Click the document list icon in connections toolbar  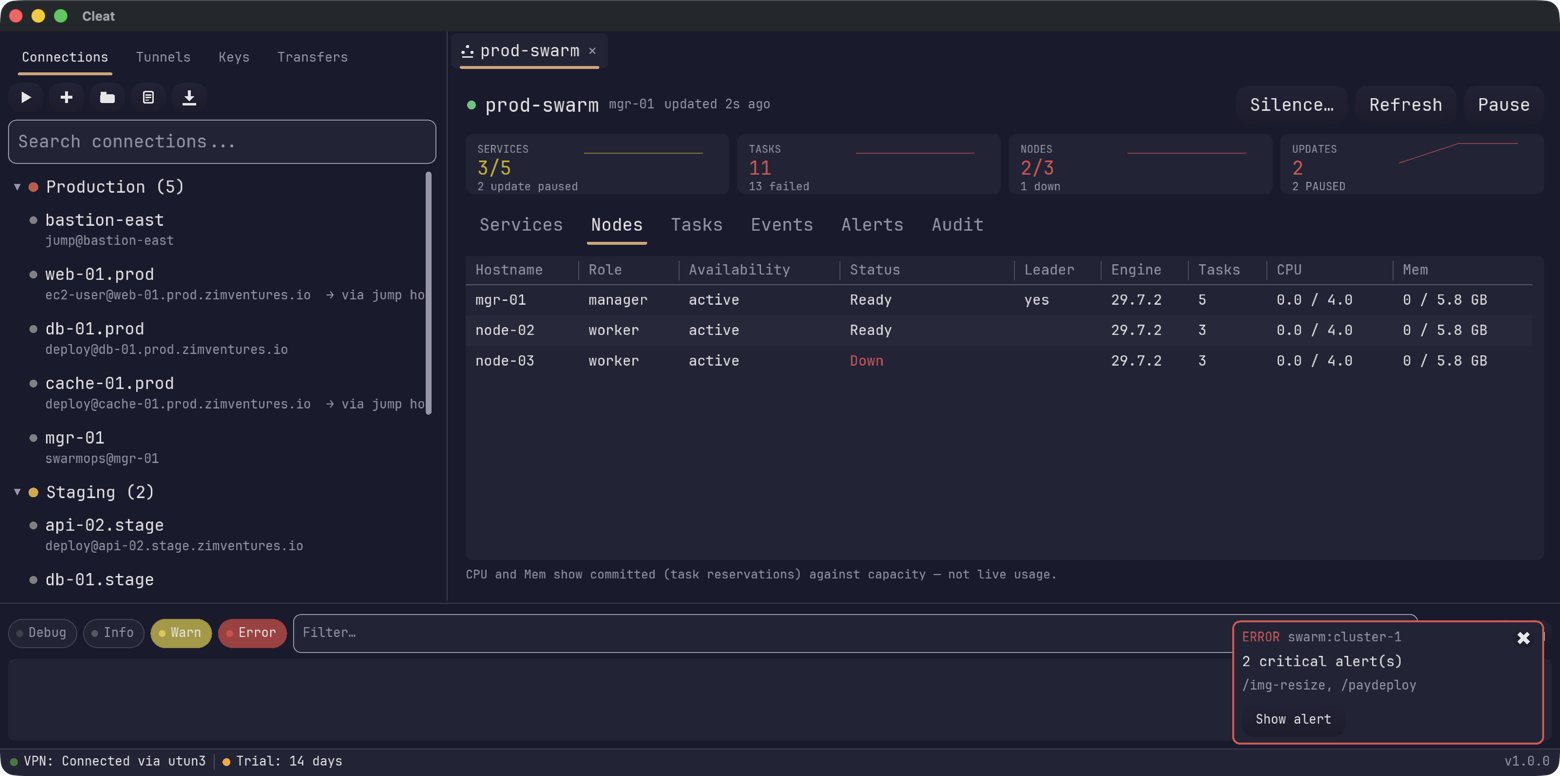coord(148,97)
